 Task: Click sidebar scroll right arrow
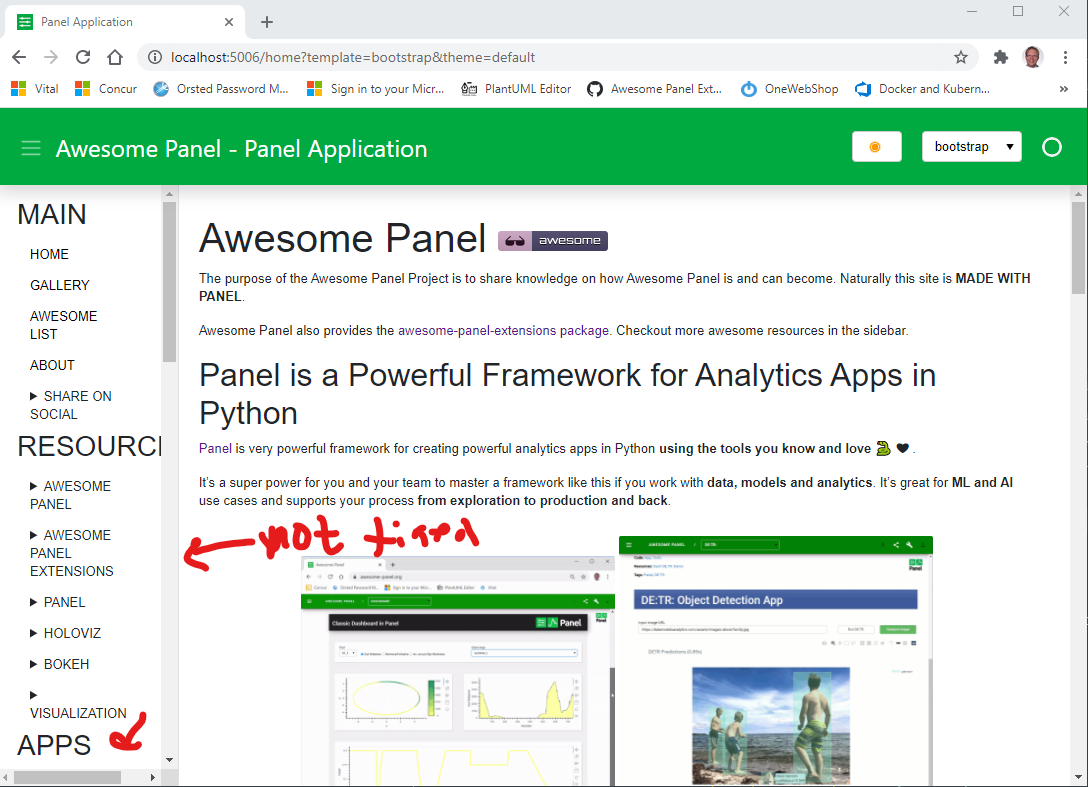[153, 777]
